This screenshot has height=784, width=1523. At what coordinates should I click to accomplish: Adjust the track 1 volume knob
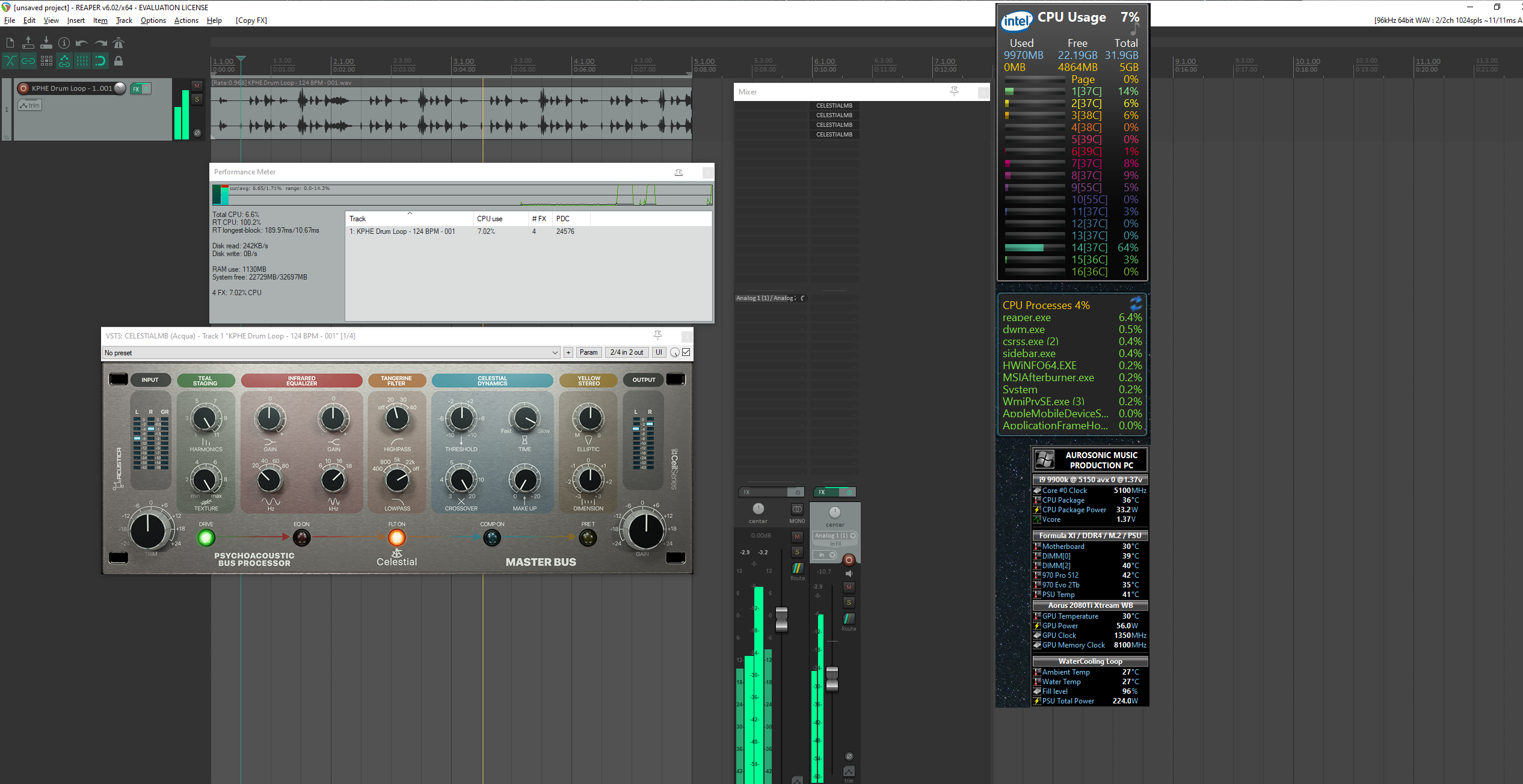(120, 88)
